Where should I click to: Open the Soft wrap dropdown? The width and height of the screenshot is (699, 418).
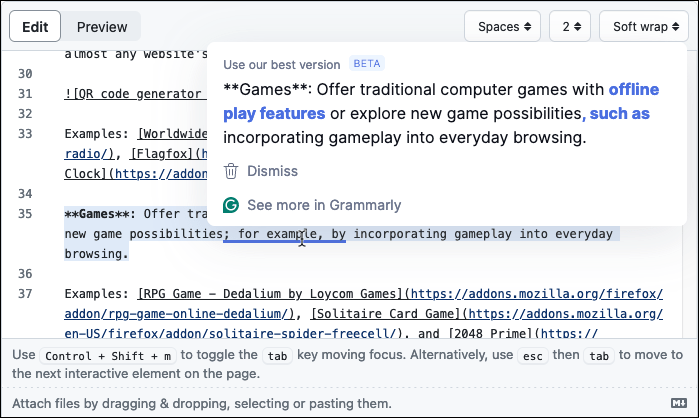click(647, 27)
